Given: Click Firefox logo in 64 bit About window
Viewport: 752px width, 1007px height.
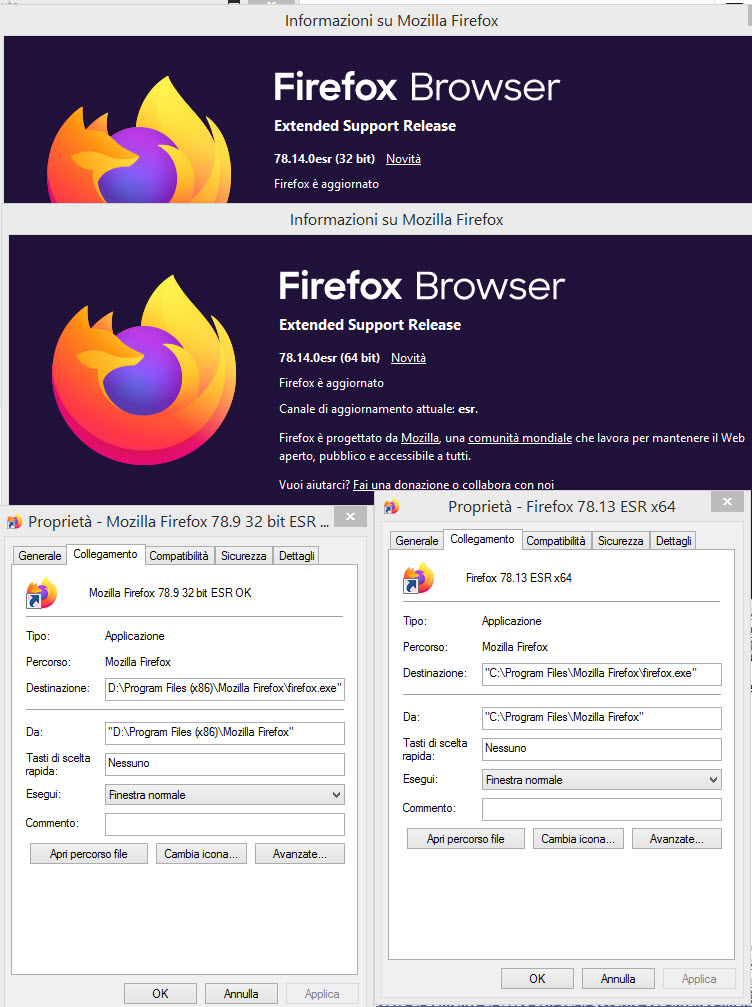Looking at the screenshot, I should 144,370.
